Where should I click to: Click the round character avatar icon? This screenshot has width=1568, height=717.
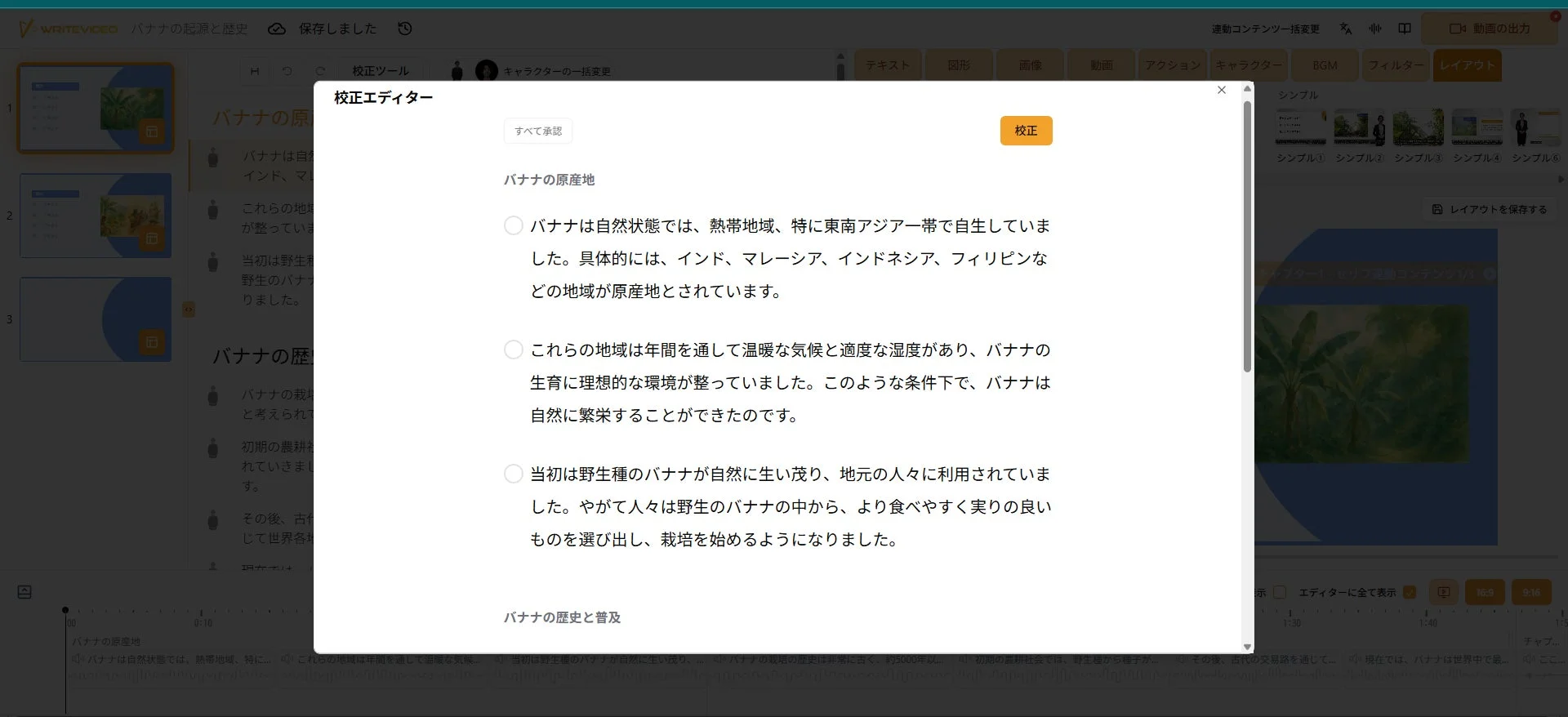coord(487,71)
